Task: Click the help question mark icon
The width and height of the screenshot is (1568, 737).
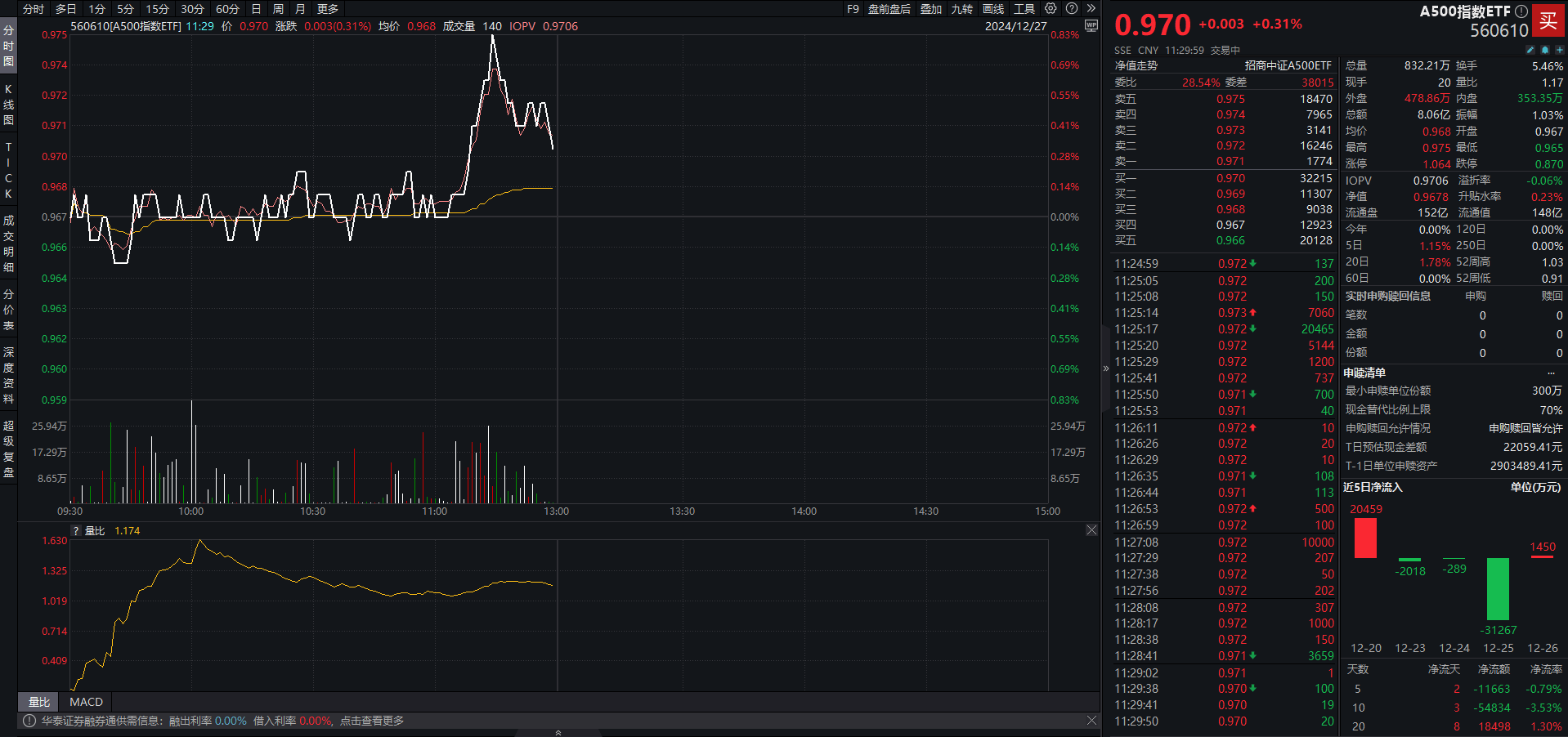Action: click(x=1072, y=8)
